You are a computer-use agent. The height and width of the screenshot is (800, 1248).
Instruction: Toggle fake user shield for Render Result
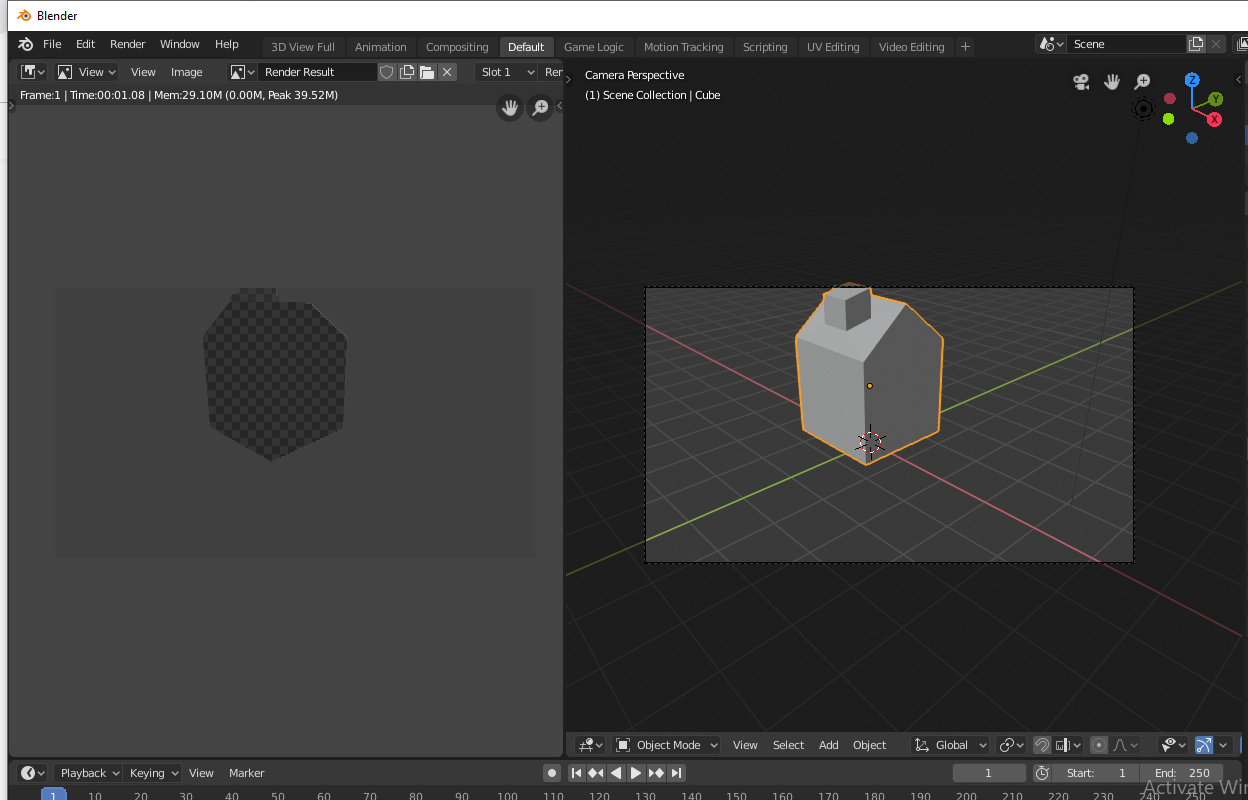point(387,72)
